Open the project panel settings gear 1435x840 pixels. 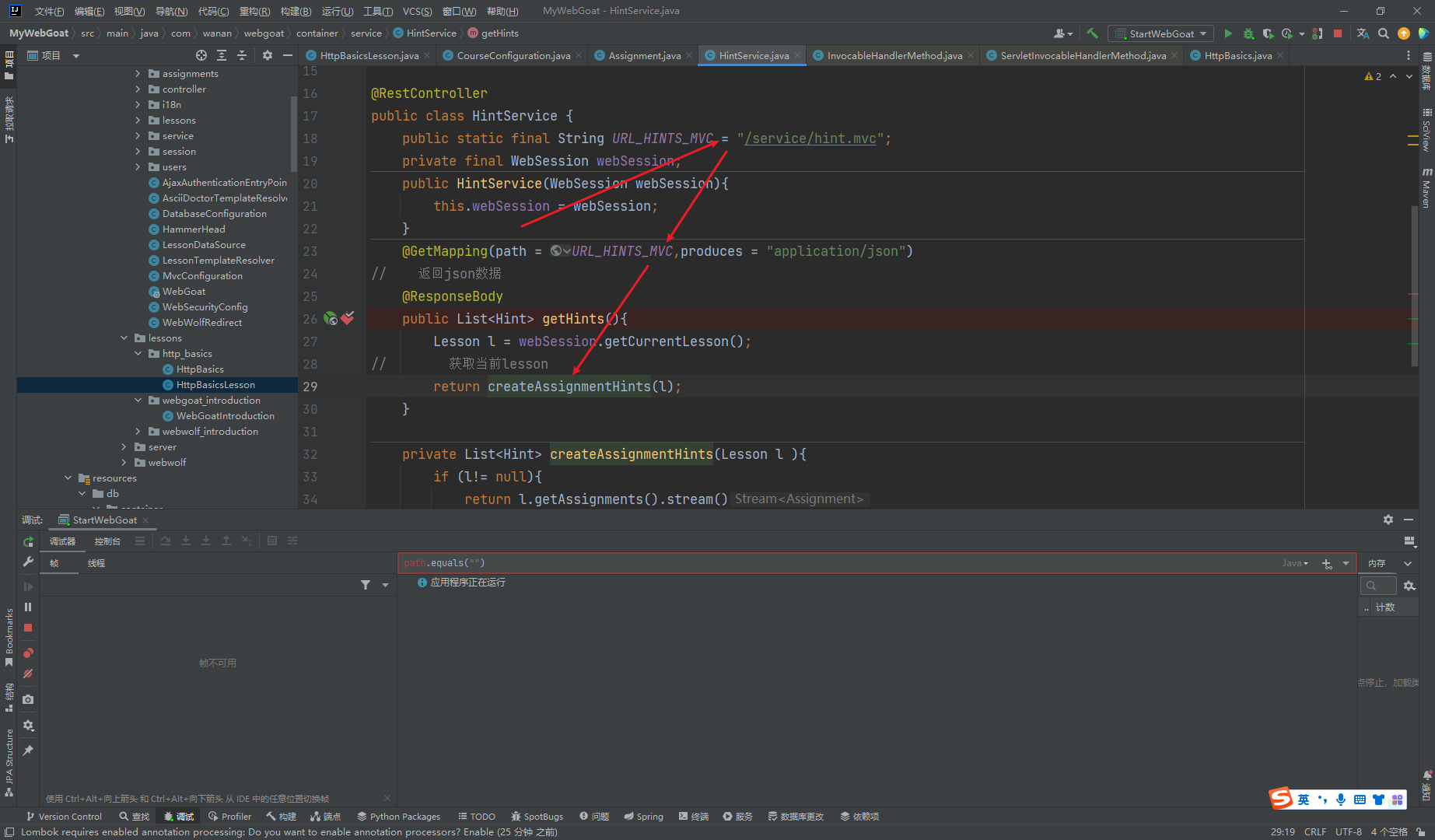[x=268, y=55]
